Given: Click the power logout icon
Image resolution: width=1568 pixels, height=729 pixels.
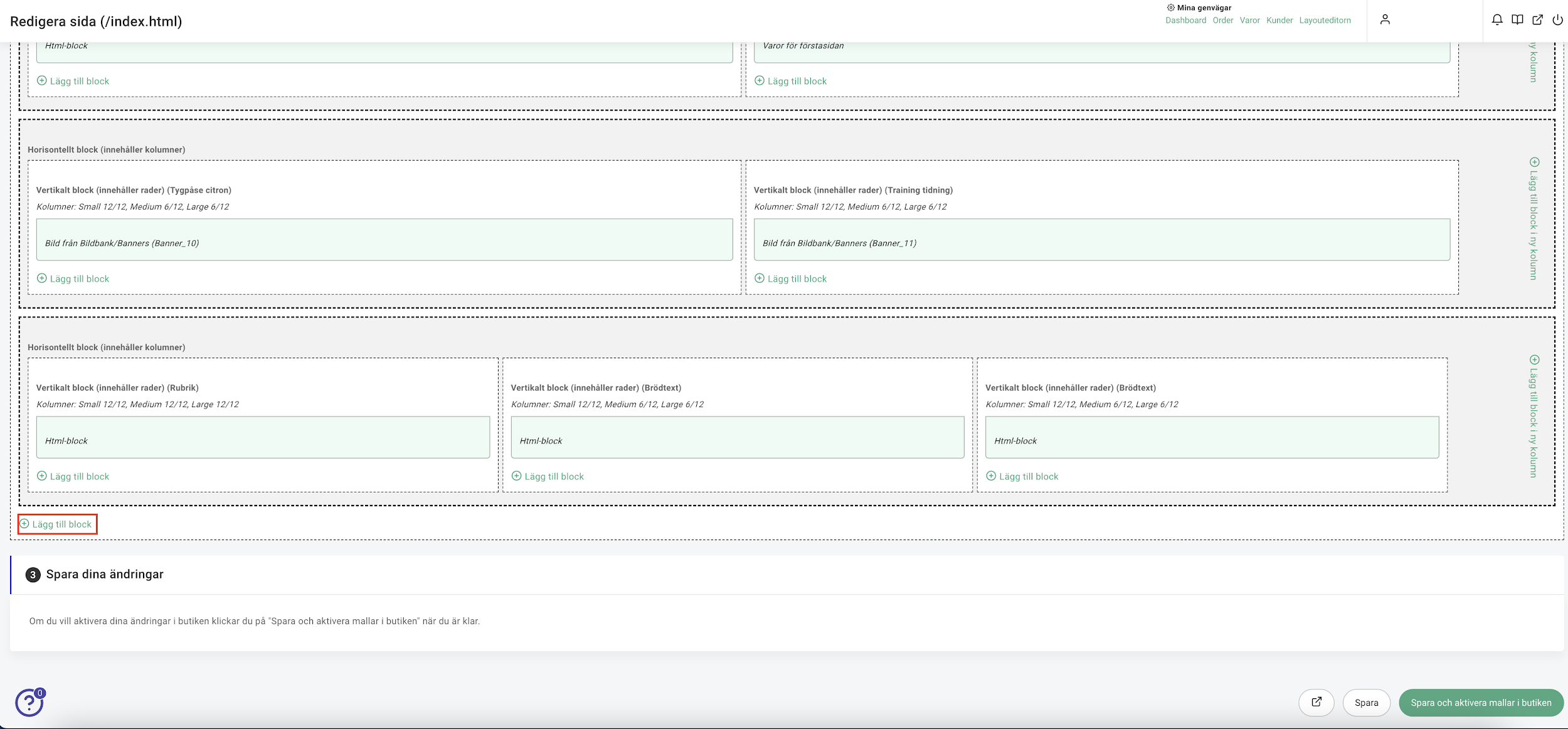Looking at the screenshot, I should pos(1557,20).
